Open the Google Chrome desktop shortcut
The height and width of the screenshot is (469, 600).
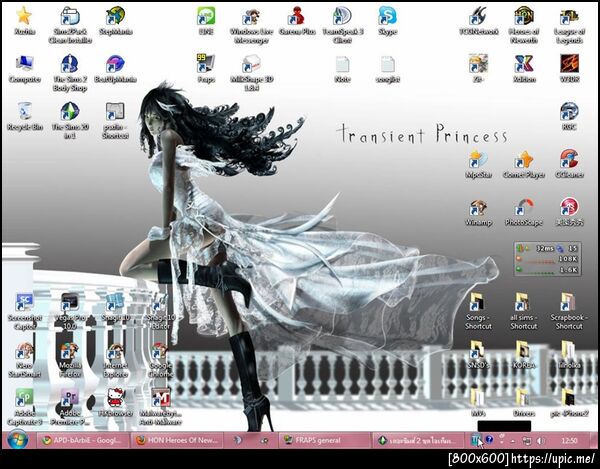coord(161,360)
